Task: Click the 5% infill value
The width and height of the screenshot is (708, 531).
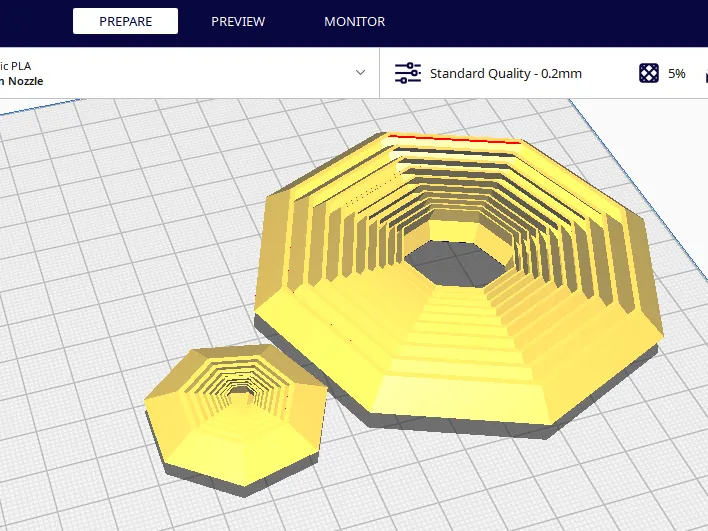Action: 676,74
